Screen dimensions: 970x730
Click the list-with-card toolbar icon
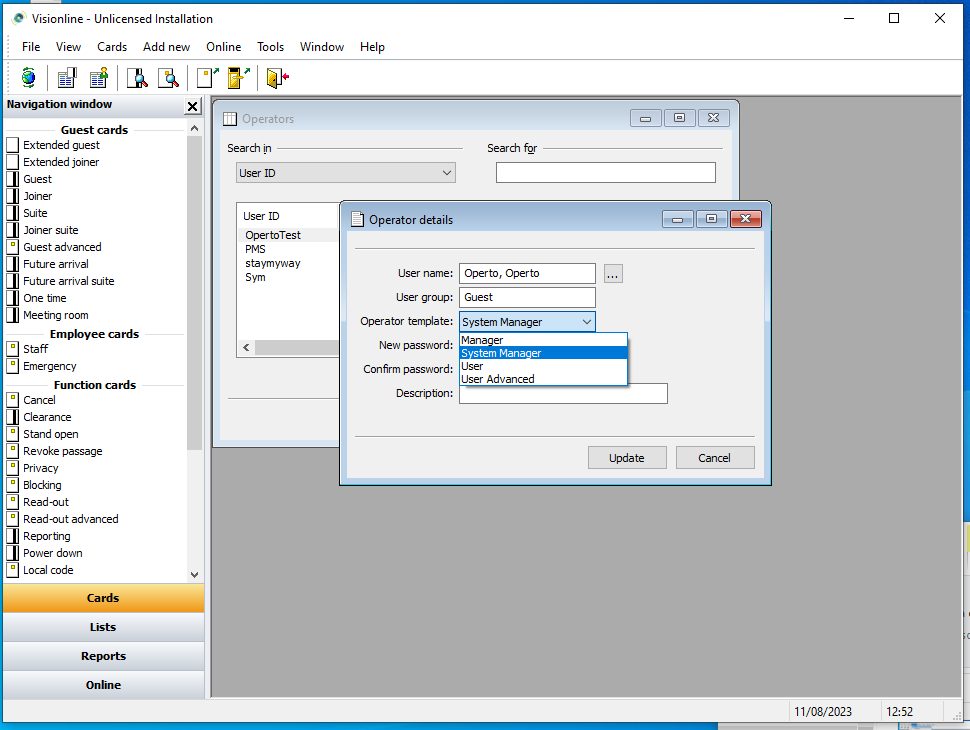tap(67, 77)
